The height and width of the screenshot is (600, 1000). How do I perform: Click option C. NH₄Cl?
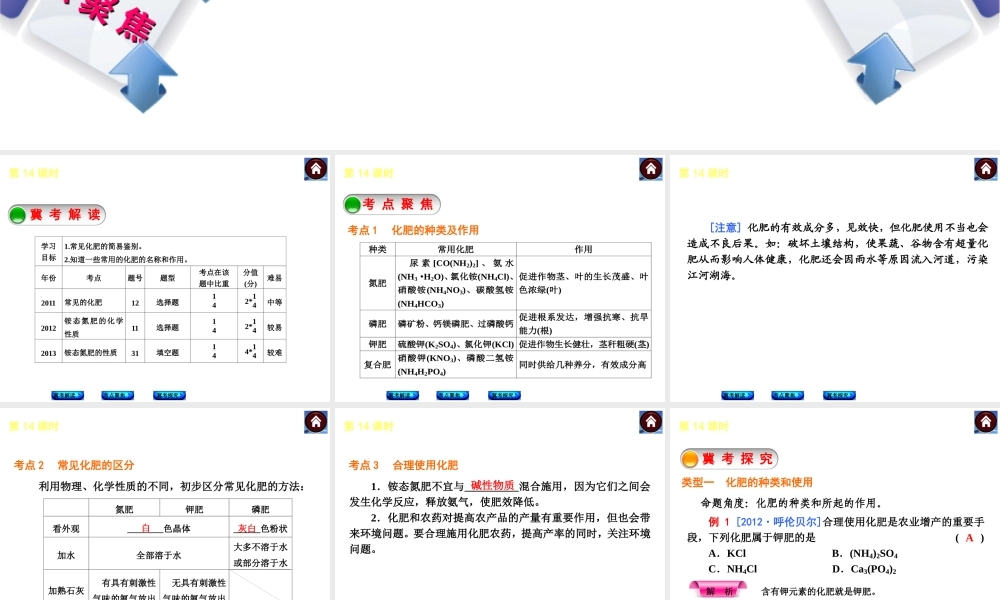coord(732,569)
